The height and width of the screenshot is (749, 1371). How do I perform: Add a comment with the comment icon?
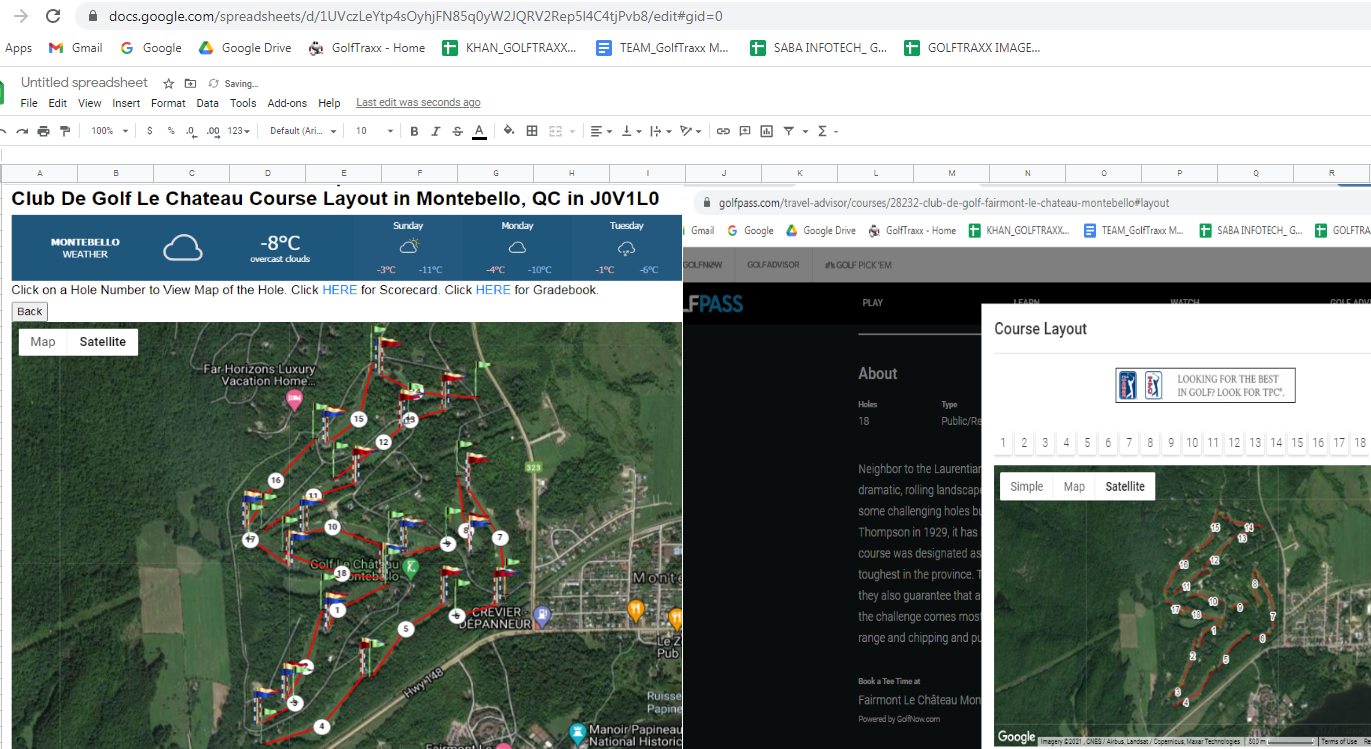744,131
